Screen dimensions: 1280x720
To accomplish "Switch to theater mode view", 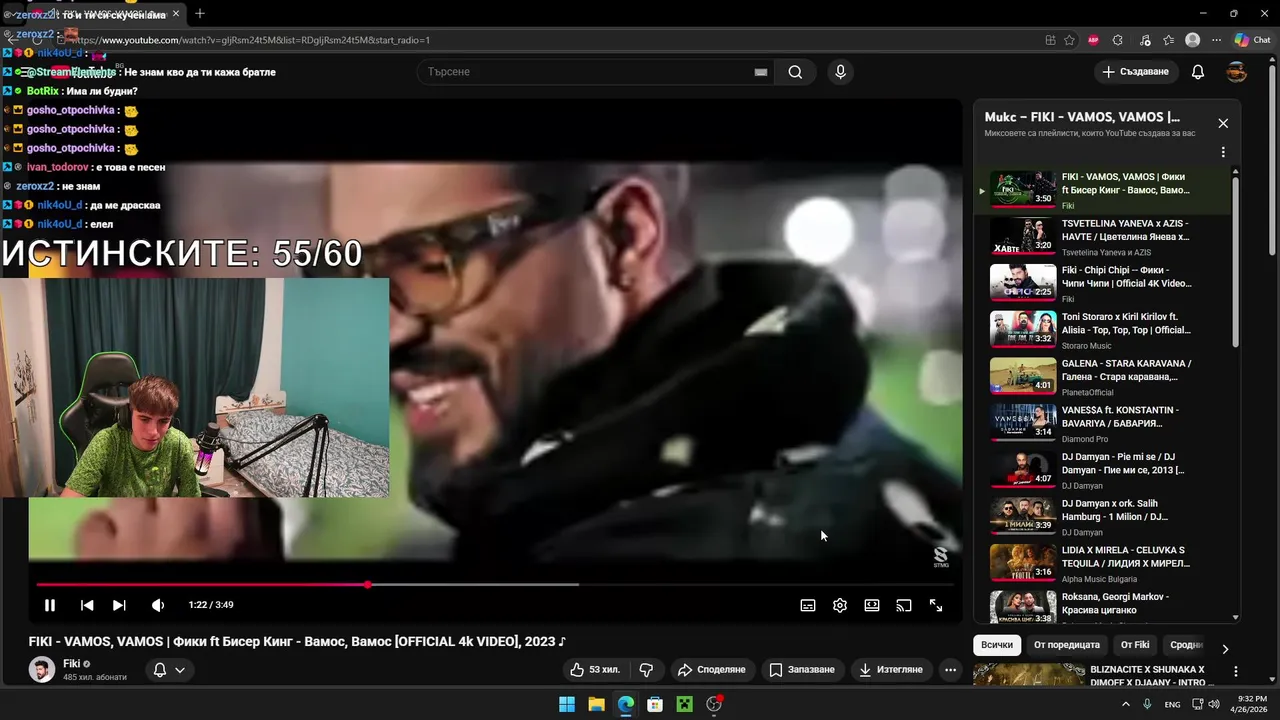I will coord(872,605).
